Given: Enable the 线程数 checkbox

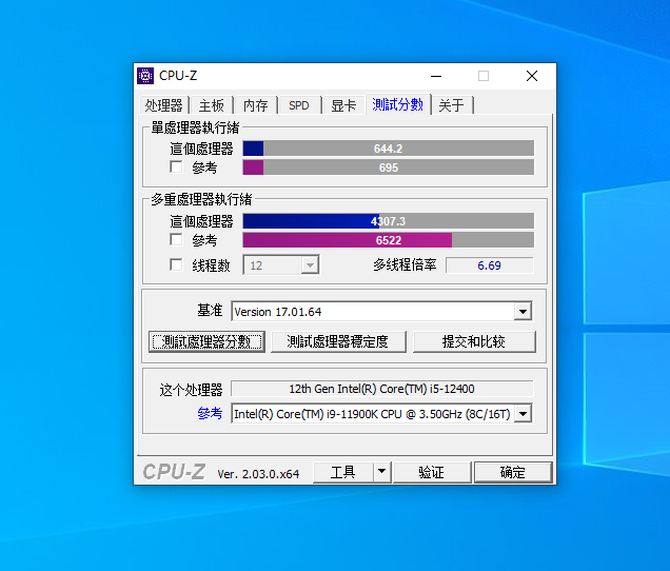Looking at the screenshot, I should 176,265.
